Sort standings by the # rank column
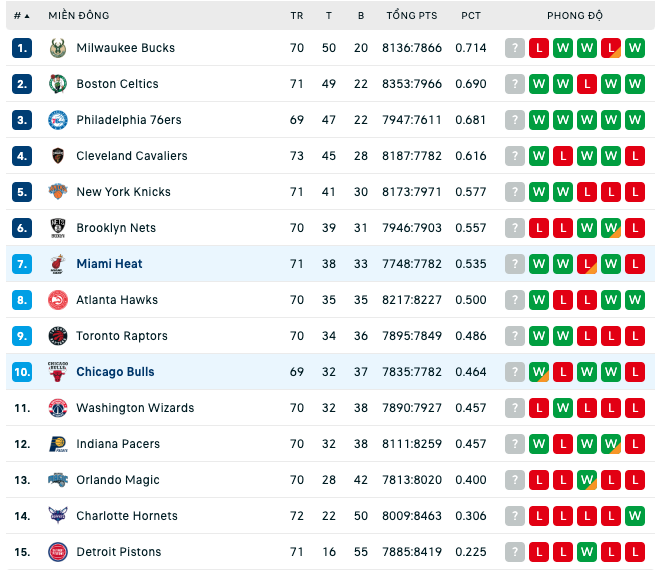The image size is (660, 579). click(x=21, y=16)
